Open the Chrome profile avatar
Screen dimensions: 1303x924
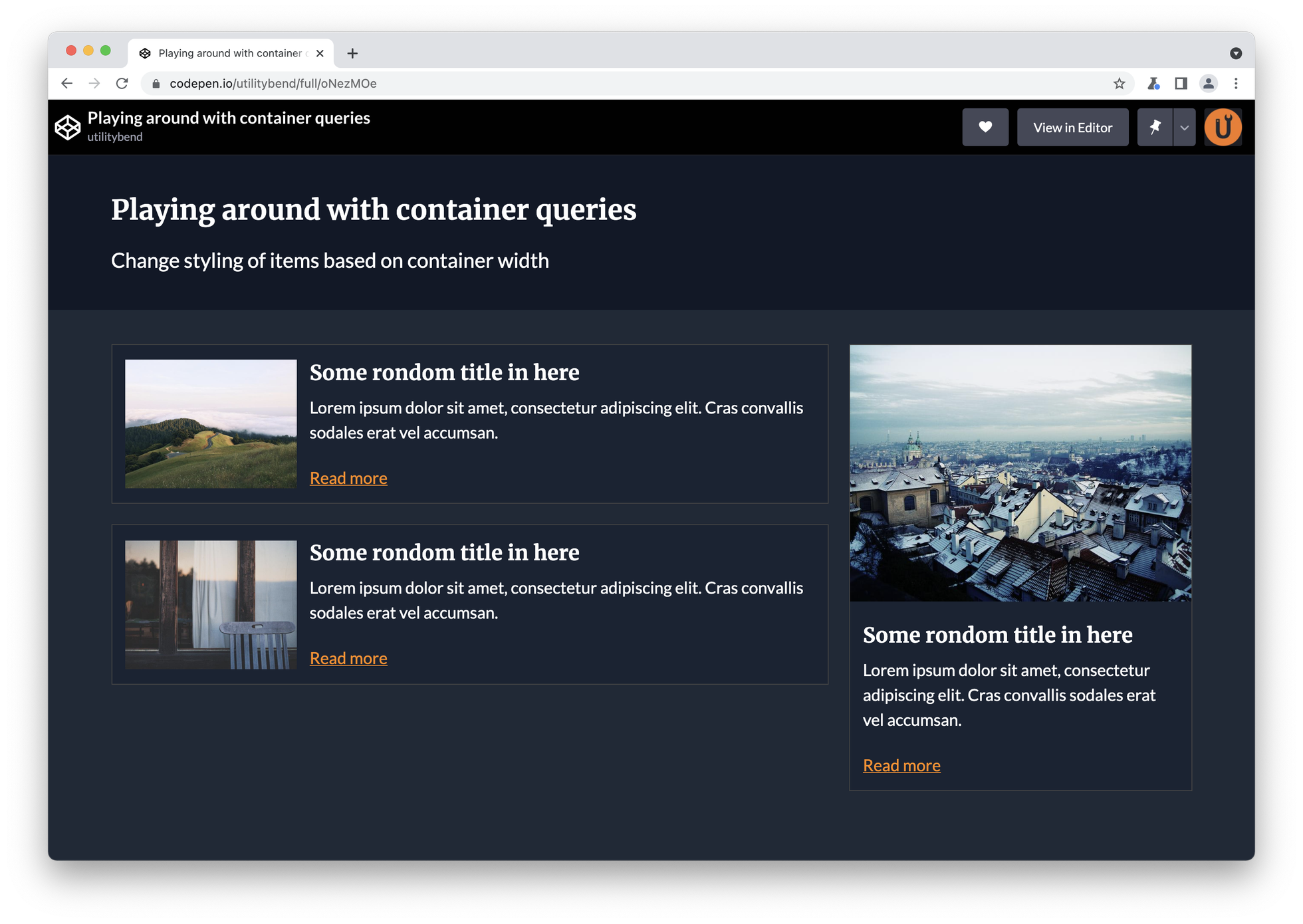(x=1209, y=83)
